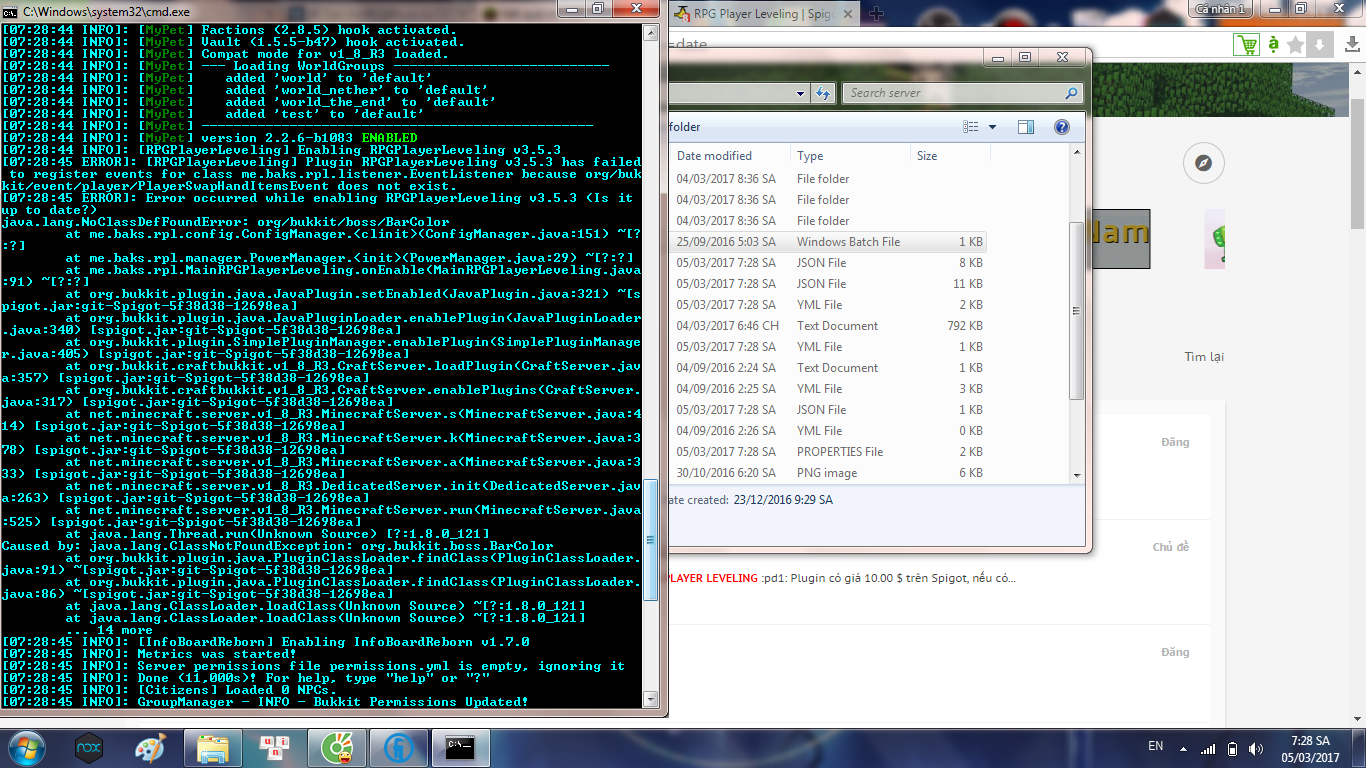The width and height of the screenshot is (1366, 768).
Task: Click the Explorer 'folder' toolbar button
Action: pos(685,127)
